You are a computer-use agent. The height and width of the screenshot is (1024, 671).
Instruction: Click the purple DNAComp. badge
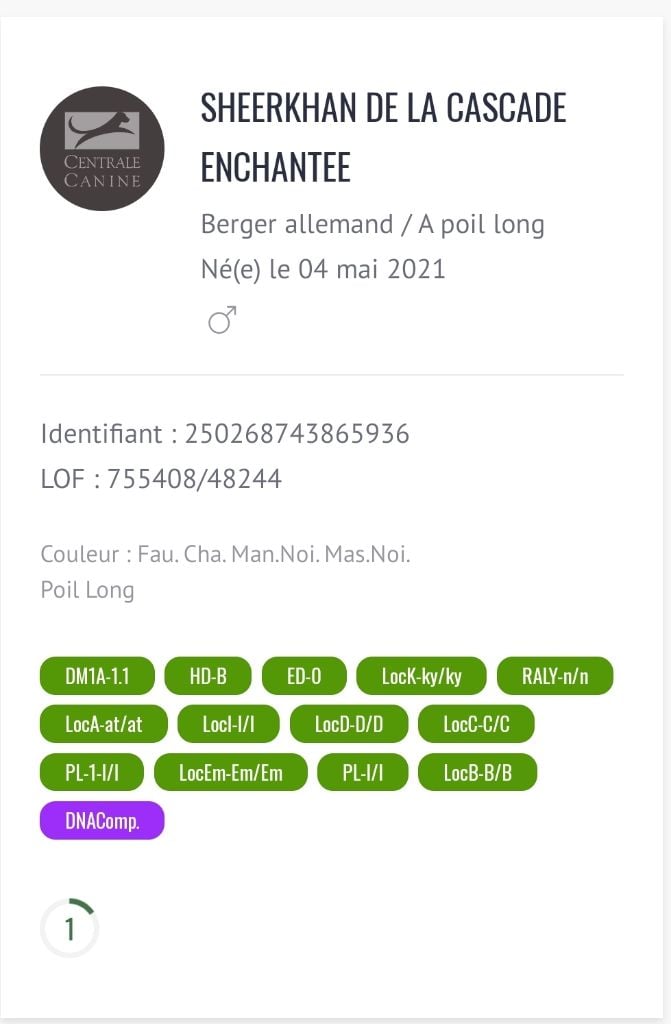(102, 820)
